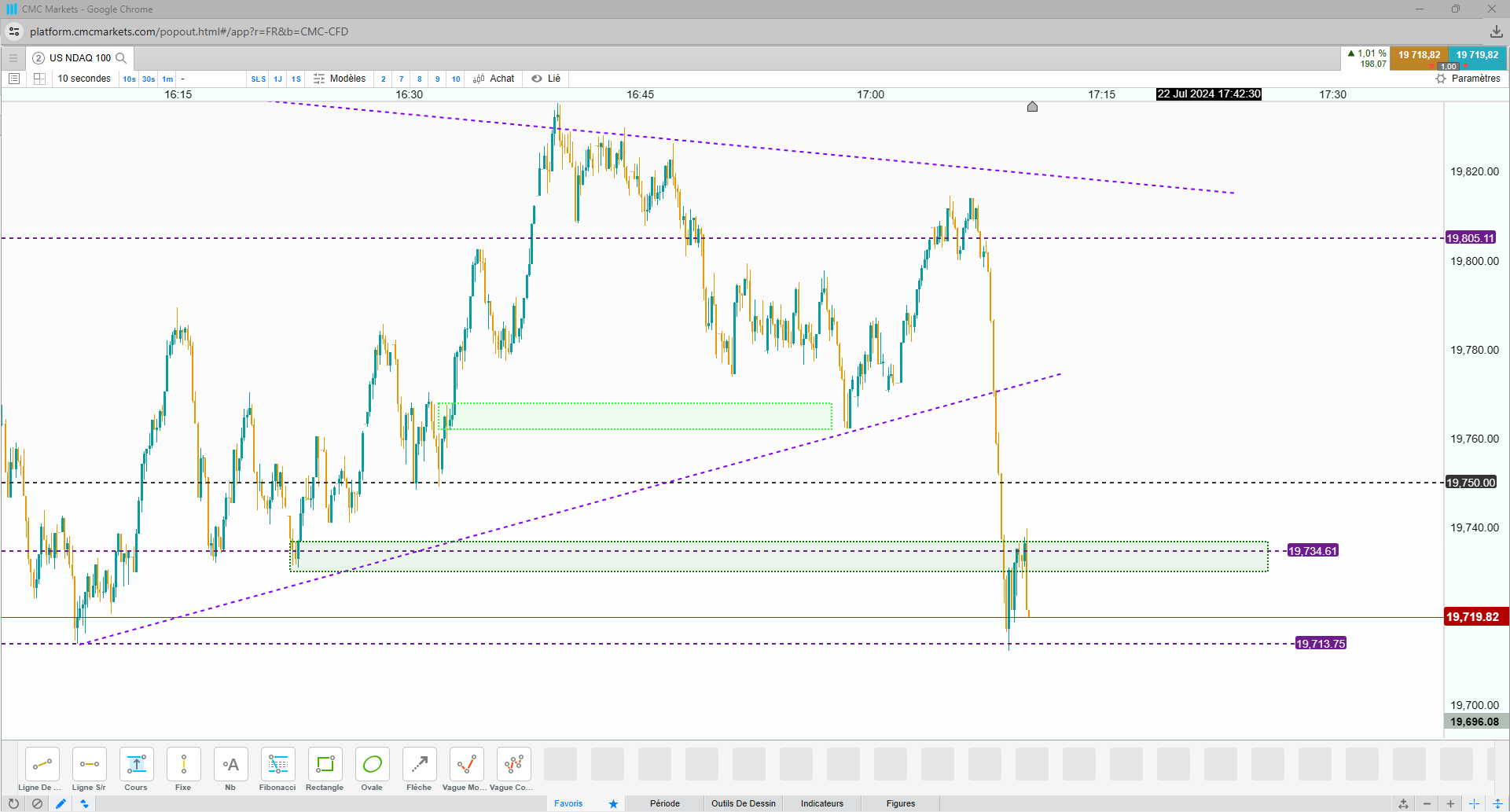Select the Fibonacci drawing tool
Screen dimensions: 1510x812
[277, 770]
